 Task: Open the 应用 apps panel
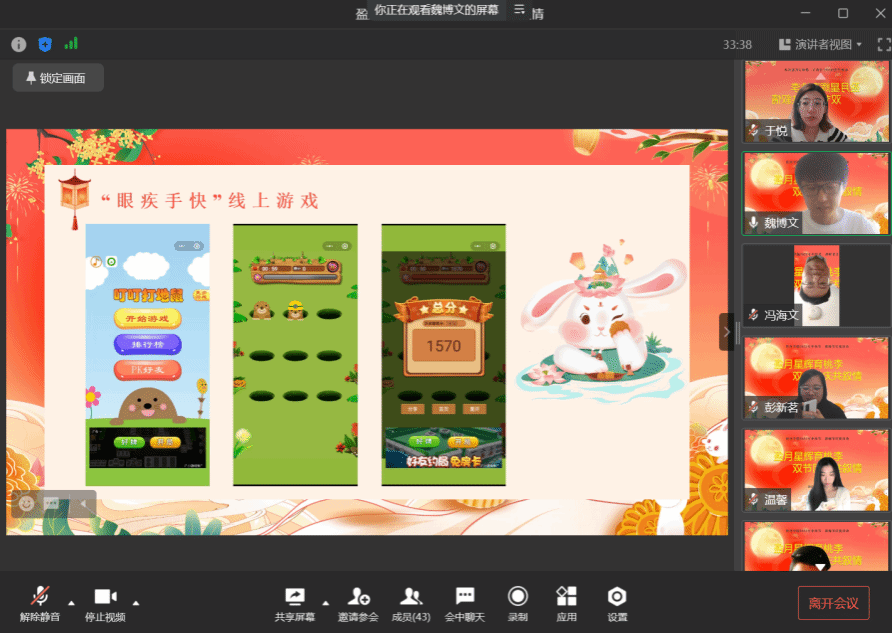coord(566,603)
